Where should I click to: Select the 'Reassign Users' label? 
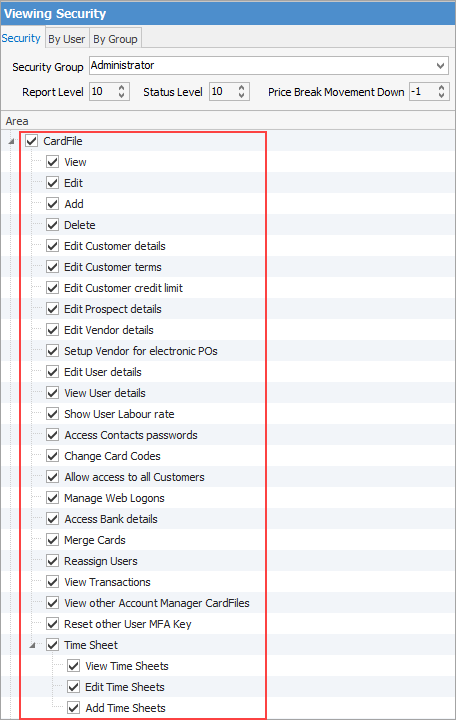[x=101, y=561]
